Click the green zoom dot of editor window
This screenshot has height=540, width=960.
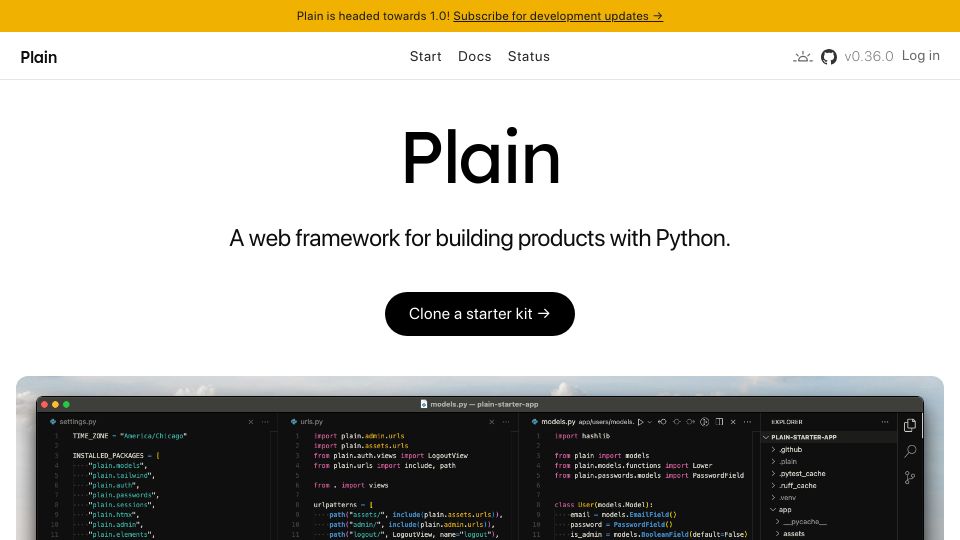[x=66, y=405]
